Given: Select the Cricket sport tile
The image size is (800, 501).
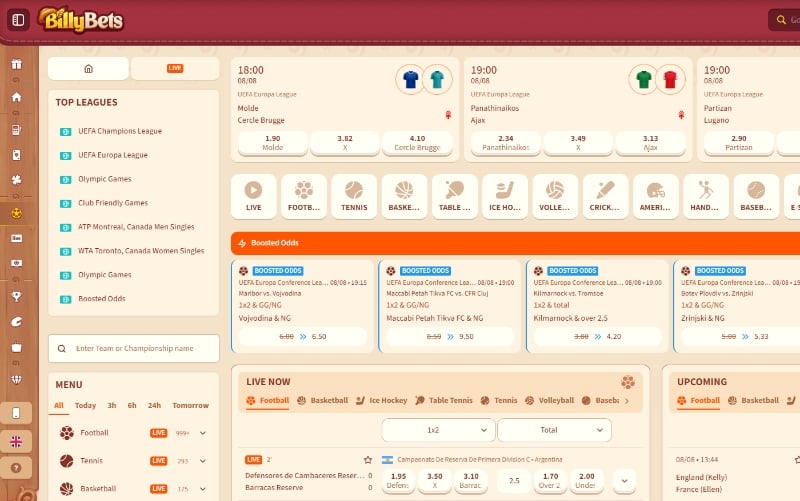Looking at the screenshot, I should [x=605, y=196].
